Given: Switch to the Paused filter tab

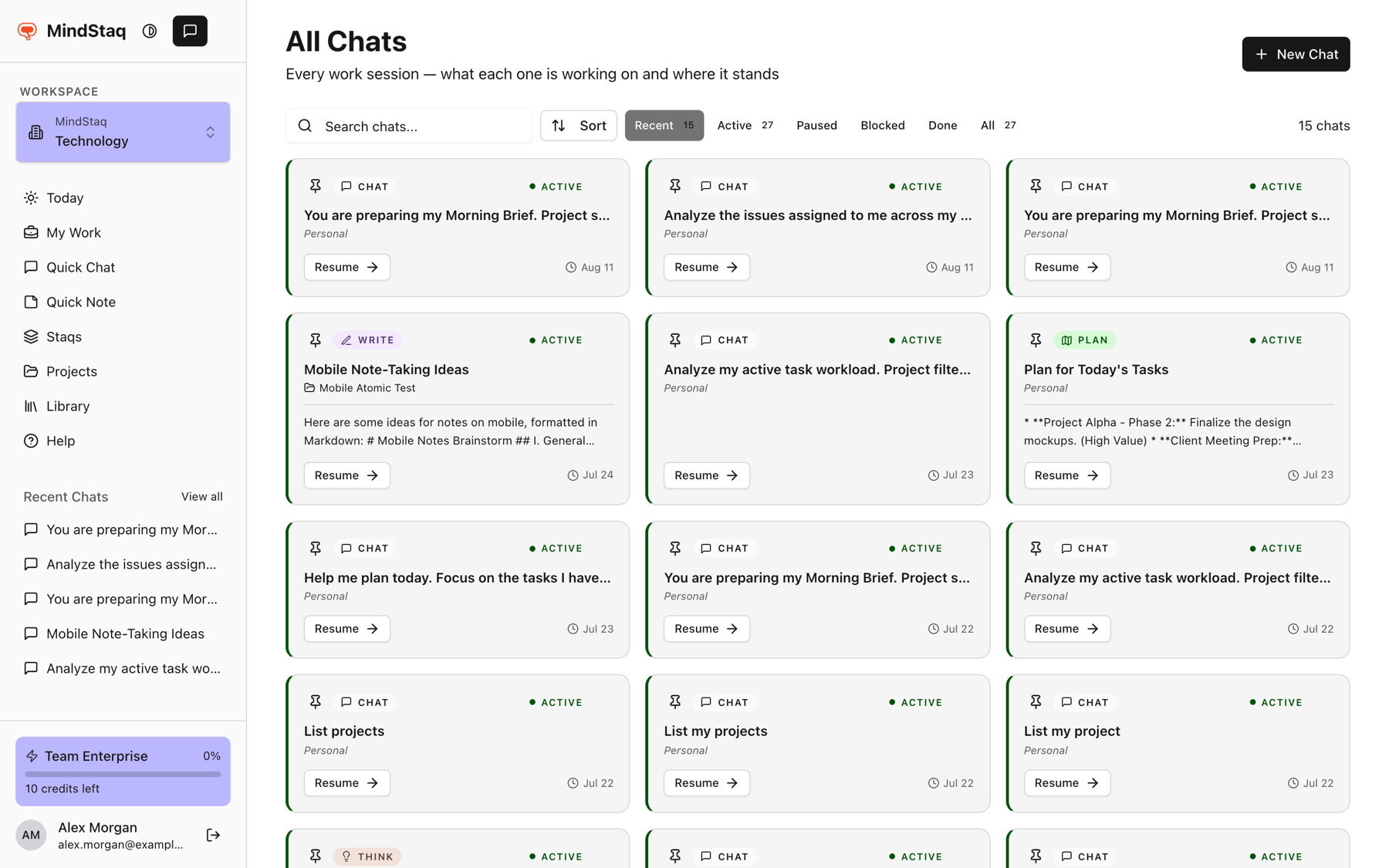Looking at the screenshot, I should point(816,126).
